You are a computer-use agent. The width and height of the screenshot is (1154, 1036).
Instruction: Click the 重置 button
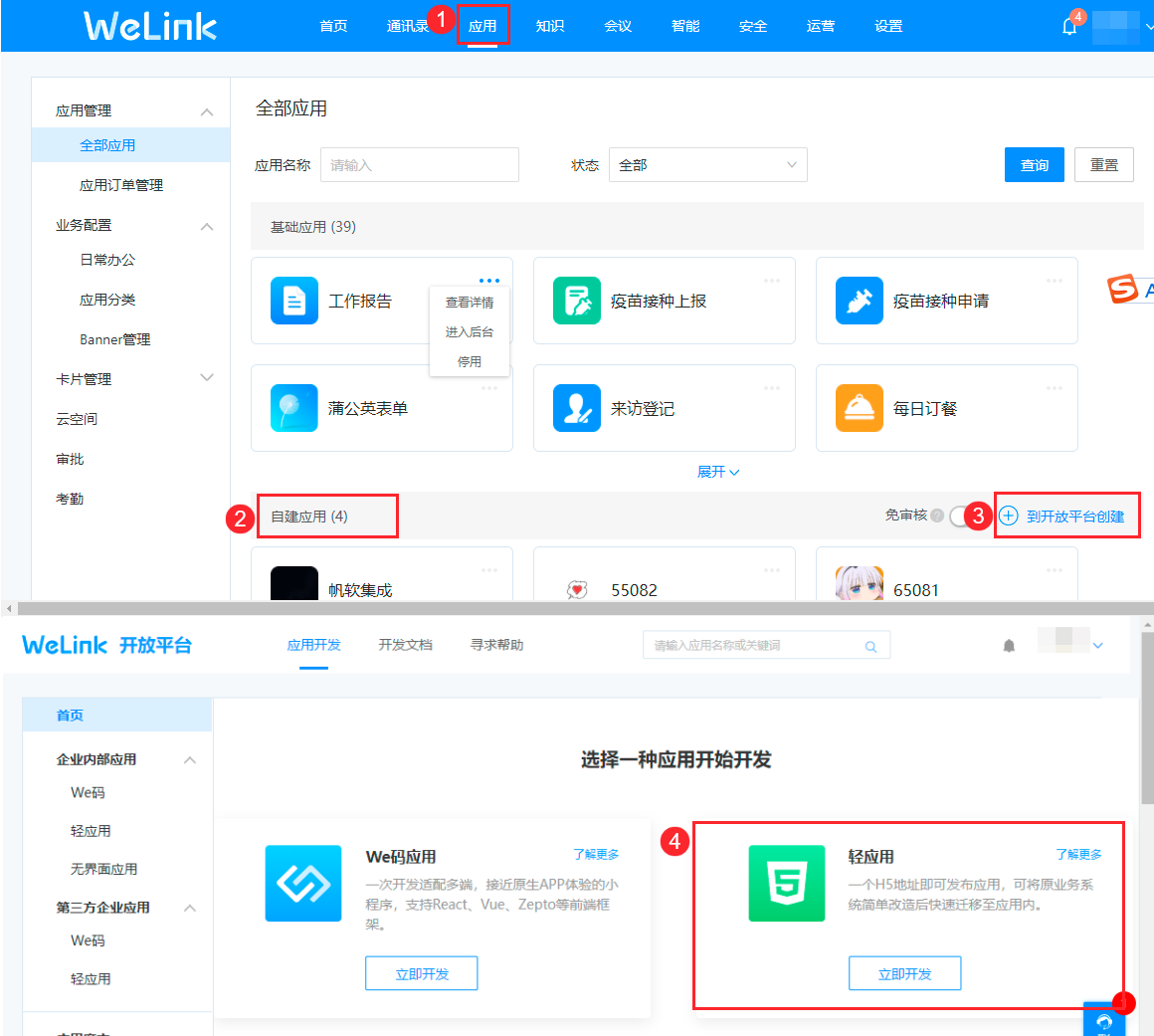pos(1104,165)
